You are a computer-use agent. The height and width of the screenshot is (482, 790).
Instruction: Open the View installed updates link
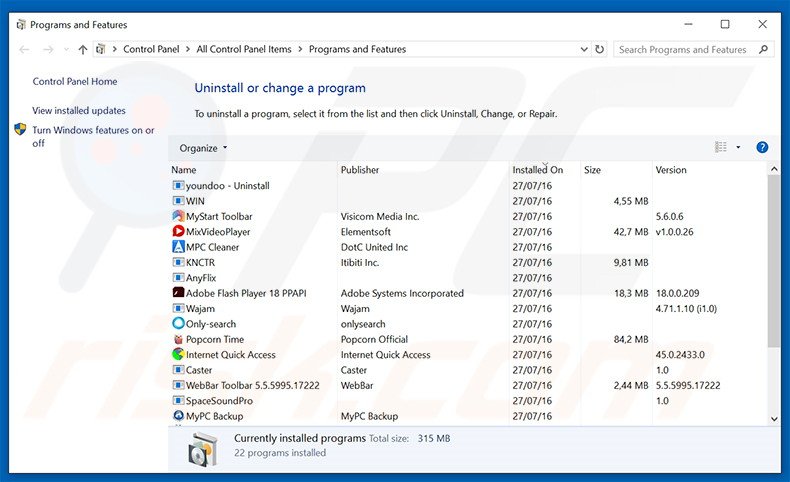pos(79,110)
